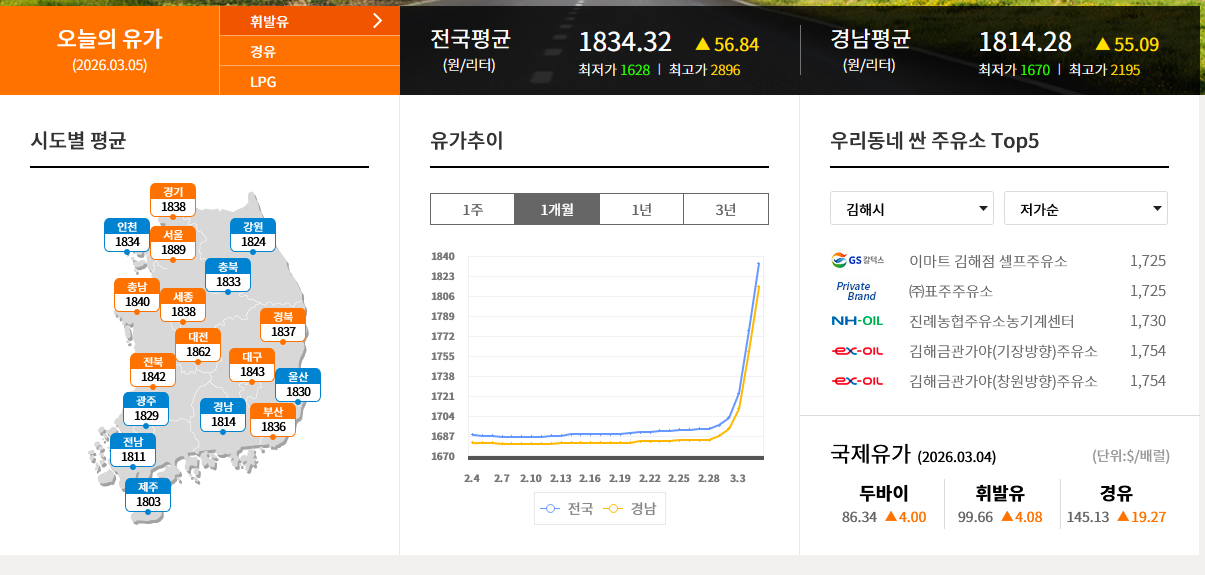Viewport: 1205px width, 575px height.
Task: Switch the price trend to 1년
Action: pos(641,209)
